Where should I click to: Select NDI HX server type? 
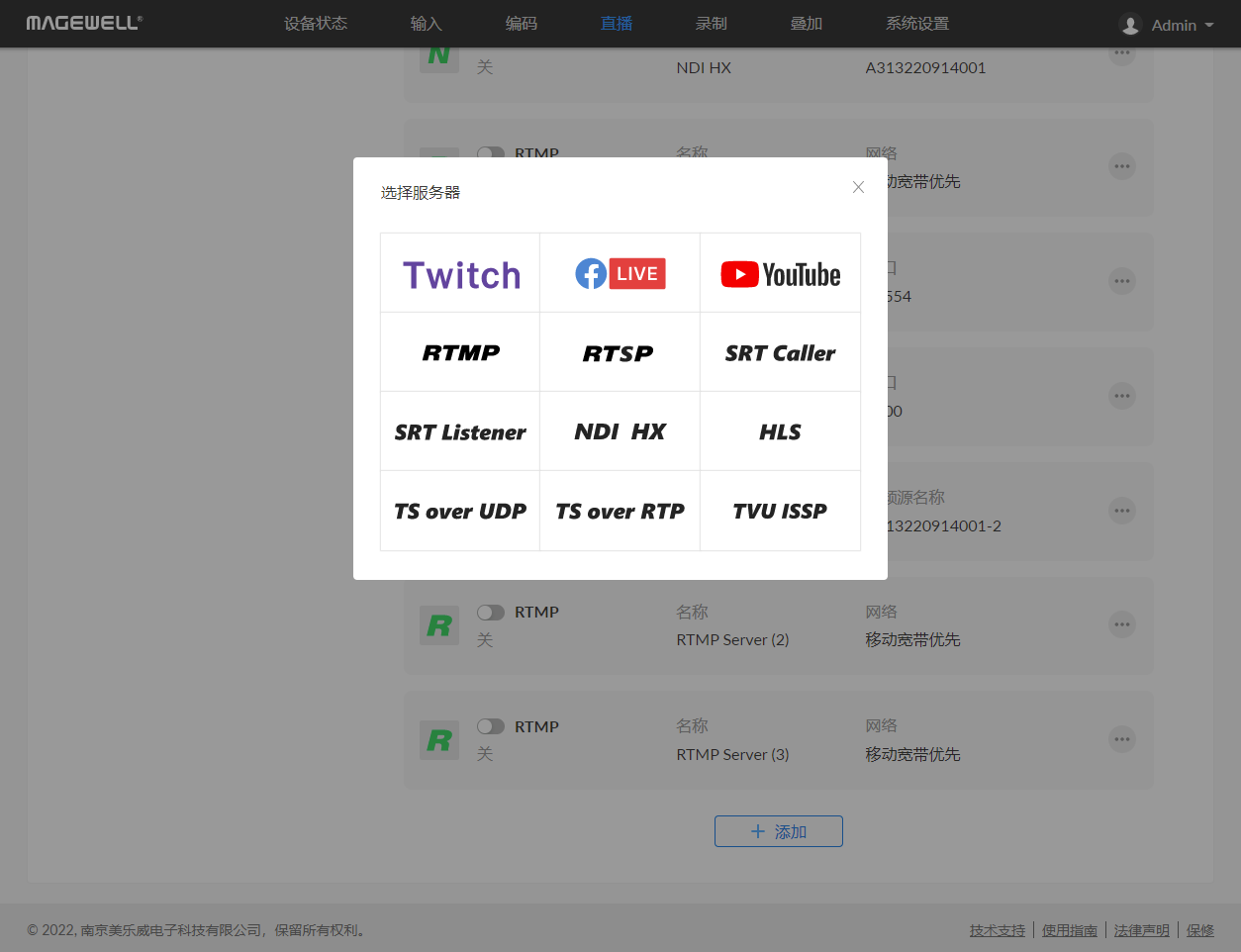(620, 432)
